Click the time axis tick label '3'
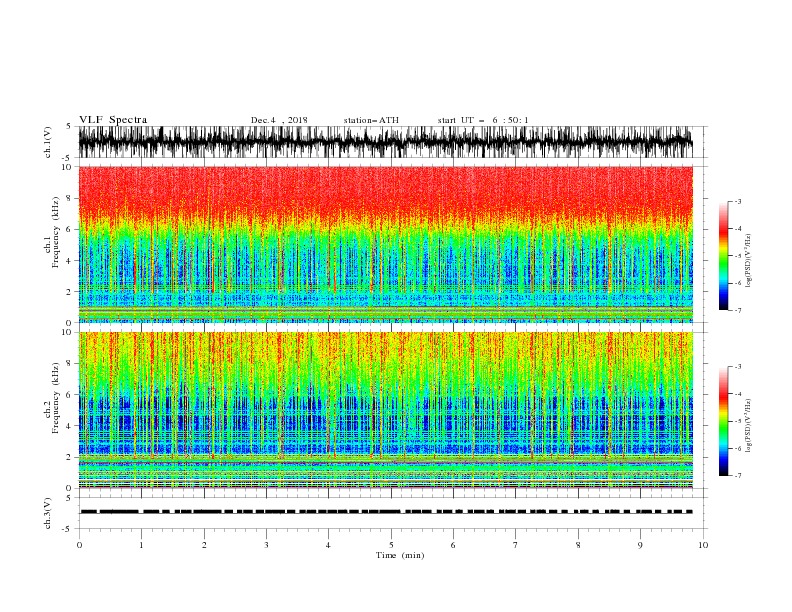 coord(266,545)
